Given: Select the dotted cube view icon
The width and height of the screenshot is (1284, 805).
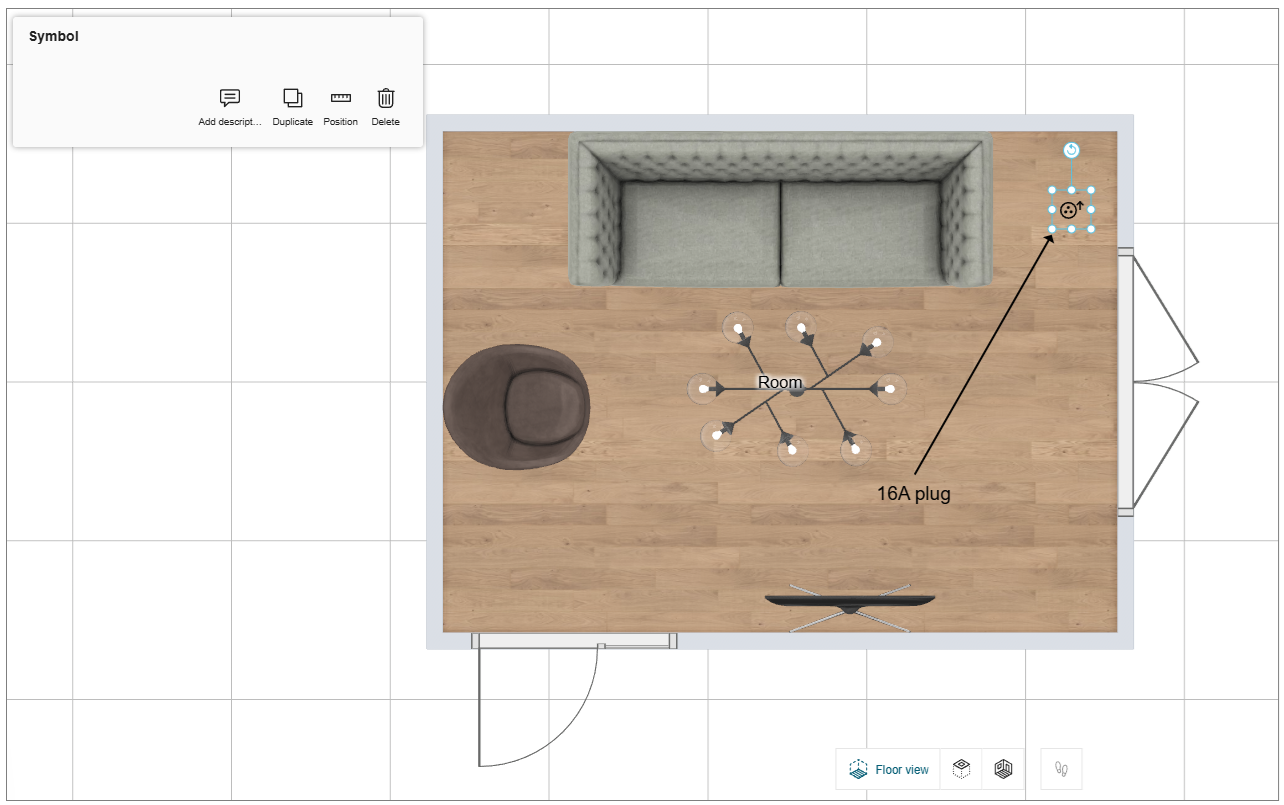Looking at the screenshot, I should (x=961, y=769).
